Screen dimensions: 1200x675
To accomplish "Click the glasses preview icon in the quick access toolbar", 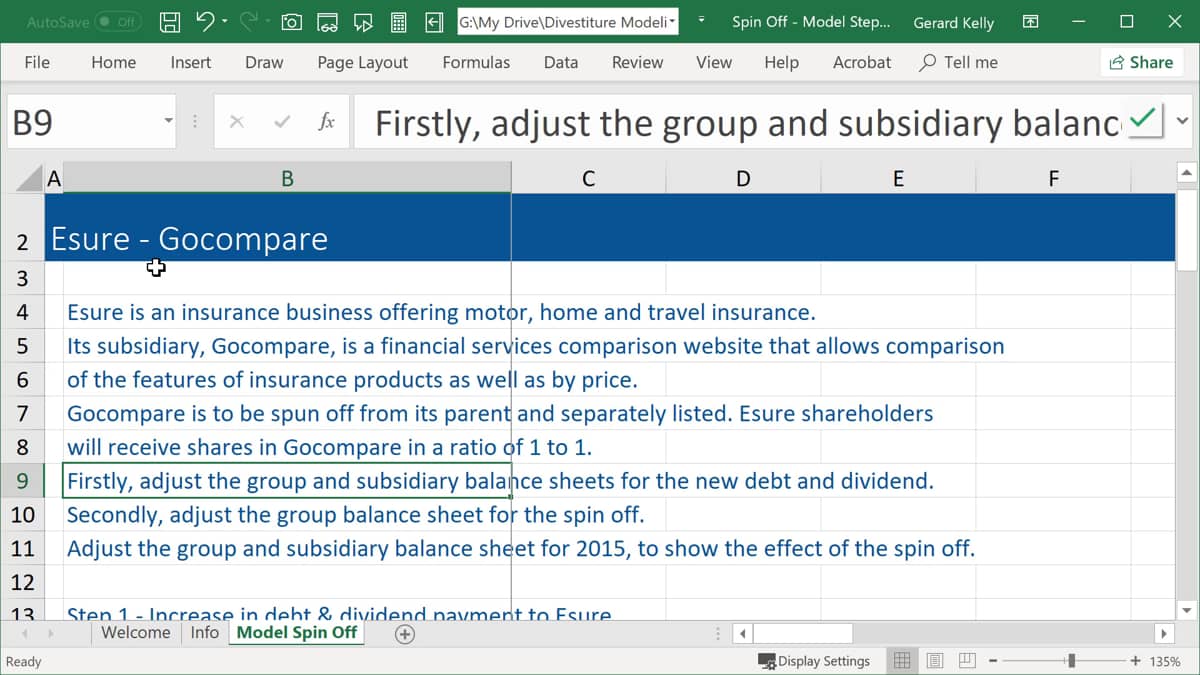I will tap(327, 21).
